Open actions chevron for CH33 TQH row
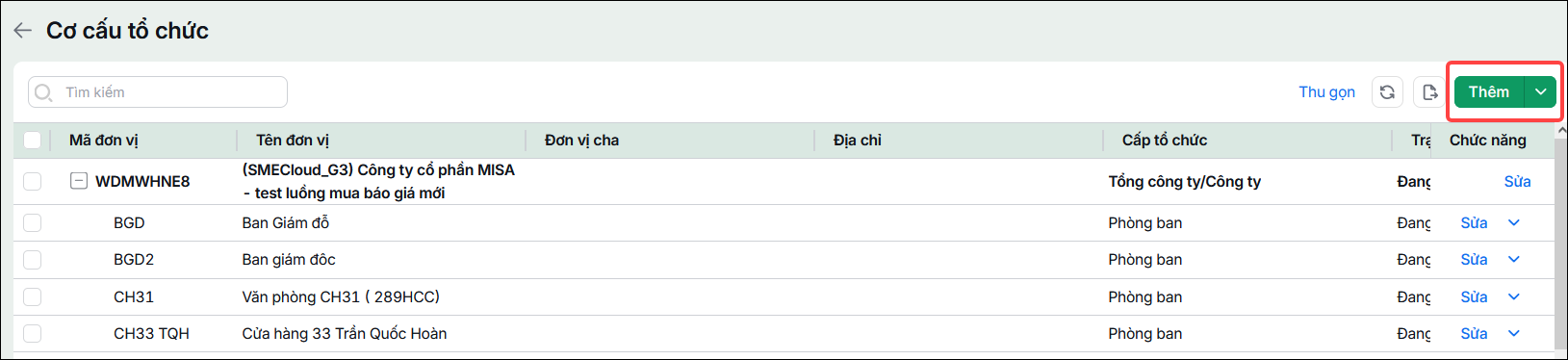This screenshot has width=1568, height=360. point(1514,334)
